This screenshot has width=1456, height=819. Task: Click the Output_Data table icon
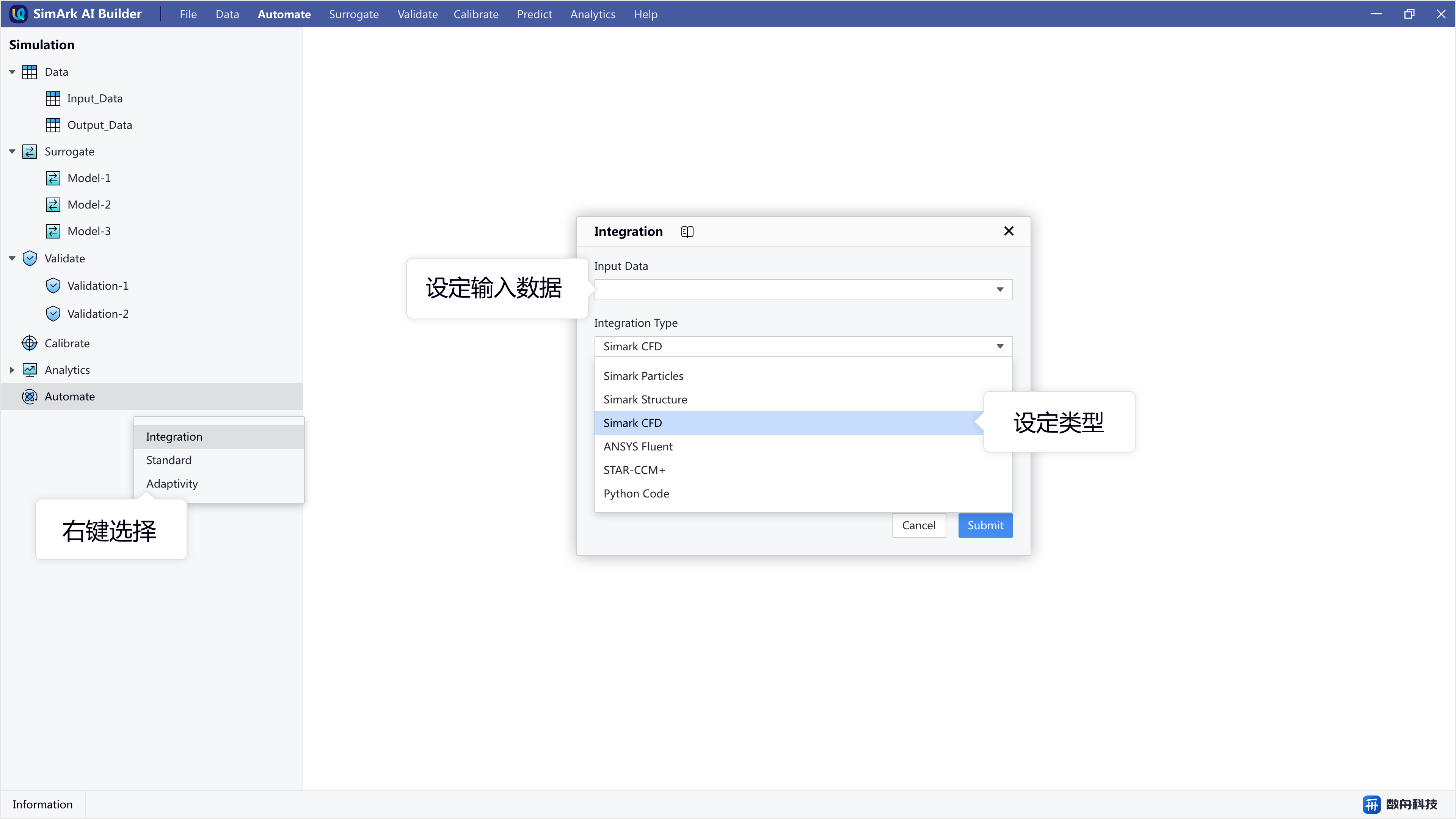53,125
